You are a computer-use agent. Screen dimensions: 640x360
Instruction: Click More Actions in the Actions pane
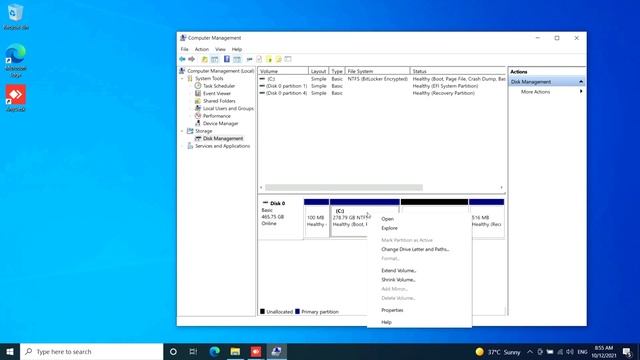[535, 92]
